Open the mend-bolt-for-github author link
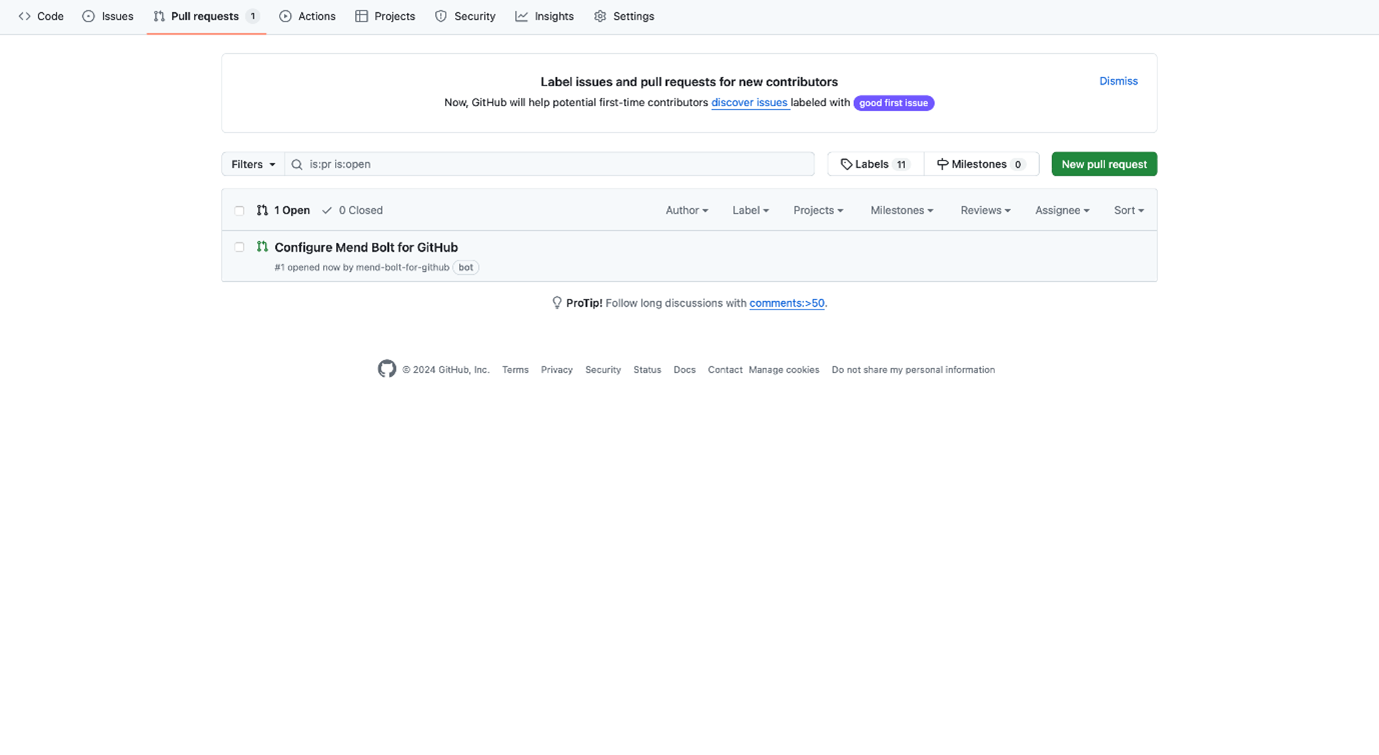Viewport: 1379px width, 755px height. 403,267
